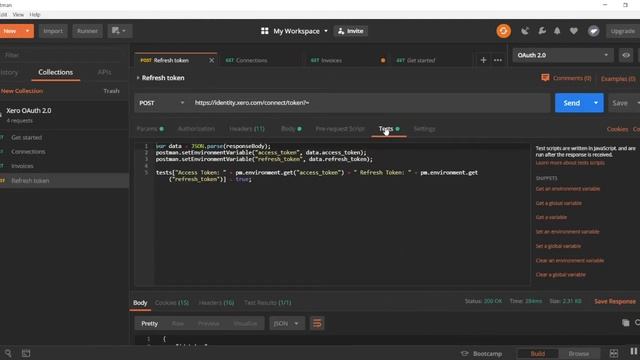Click the Comments speech bubble icon

tap(545, 78)
